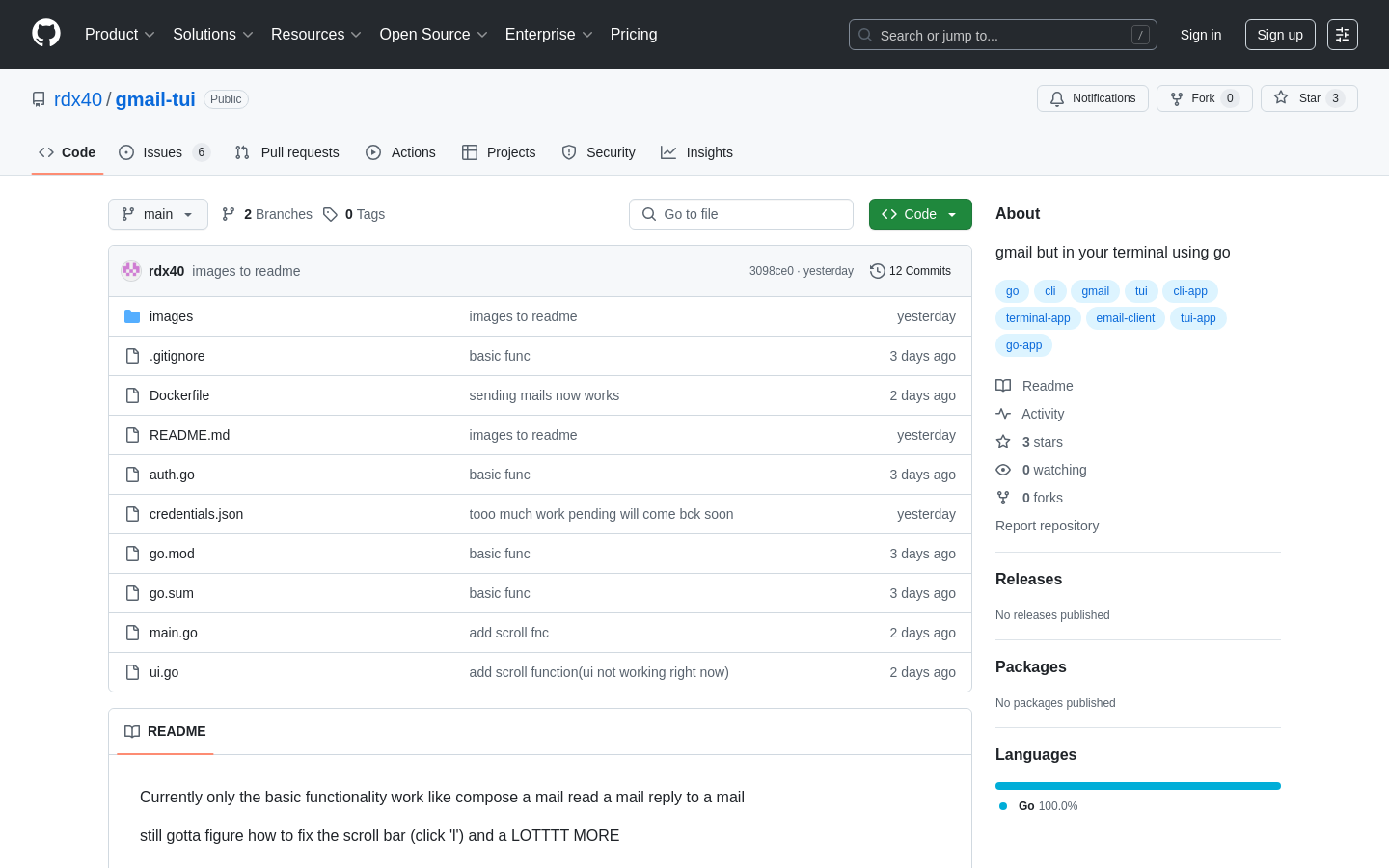Click the file icon beside Dockerfile
The height and width of the screenshot is (868, 1389).
[x=132, y=395]
